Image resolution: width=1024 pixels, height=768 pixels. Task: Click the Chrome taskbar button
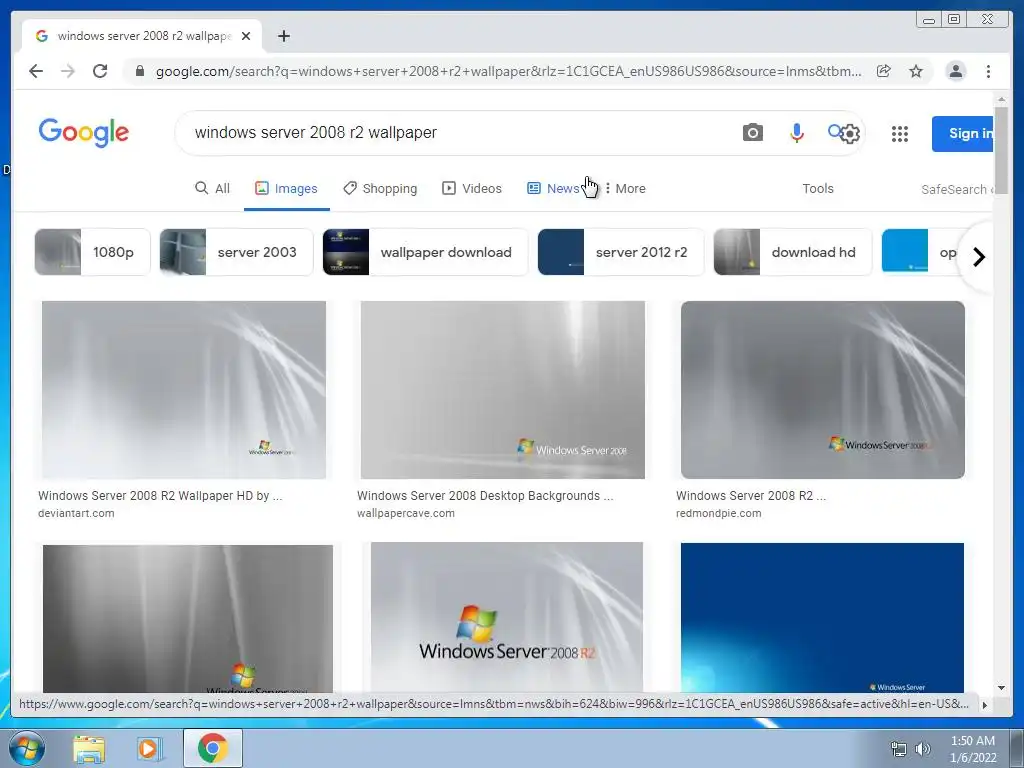(x=213, y=748)
